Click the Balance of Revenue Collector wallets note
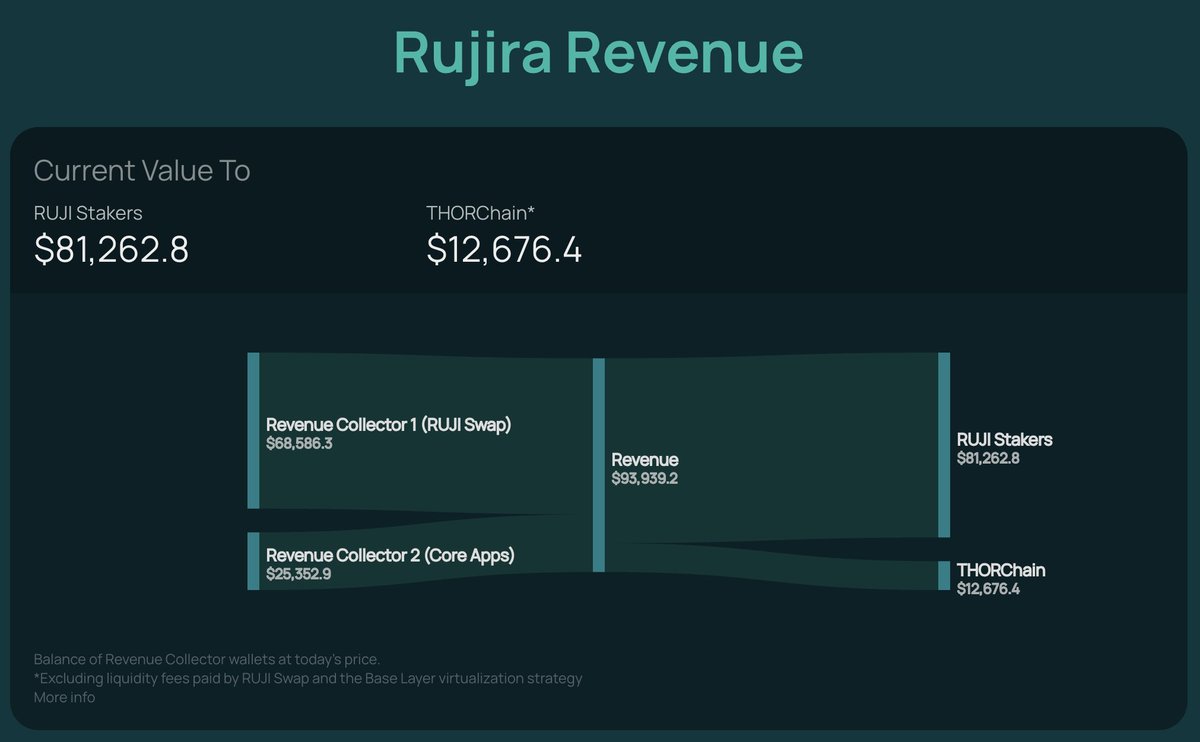Screen dimensions: 1200x742 click(207, 659)
